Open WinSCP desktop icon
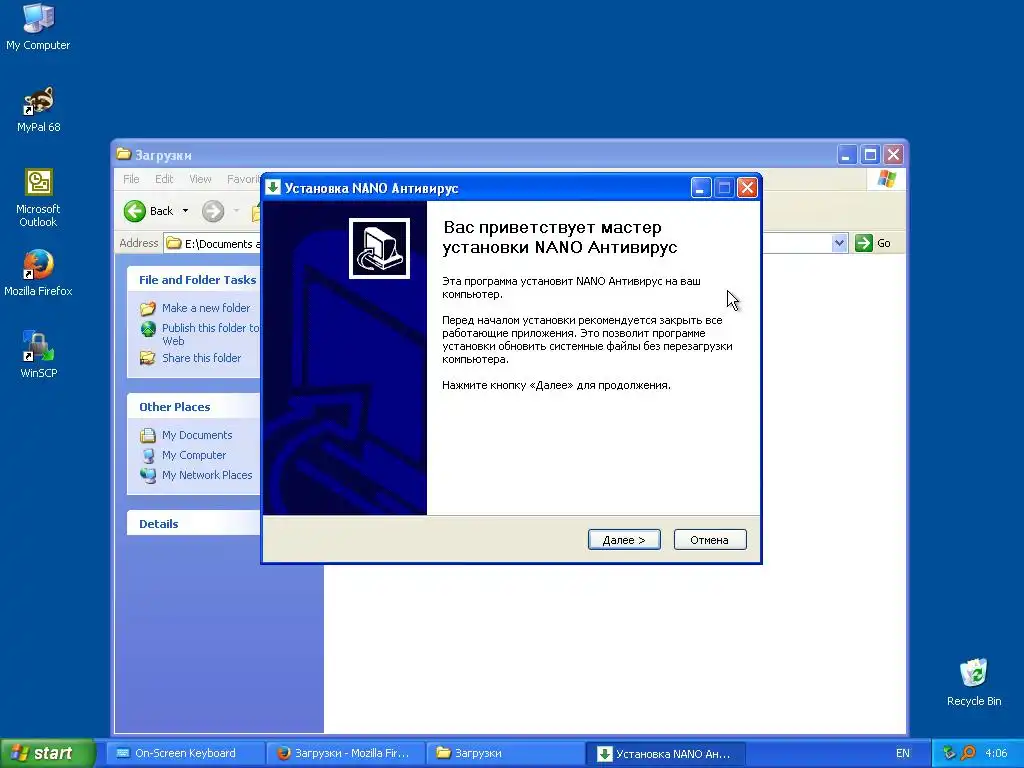This screenshot has width=1024, height=768. tap(39, 355)
